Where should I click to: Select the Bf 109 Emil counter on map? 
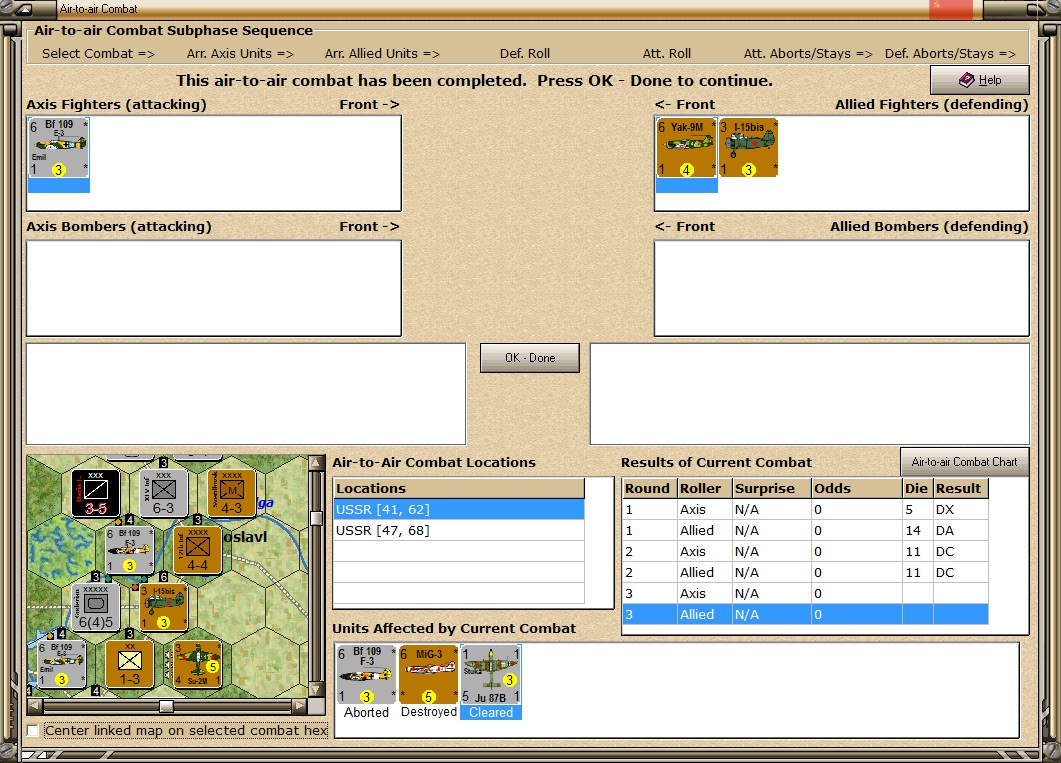click(x=62, y=664)
